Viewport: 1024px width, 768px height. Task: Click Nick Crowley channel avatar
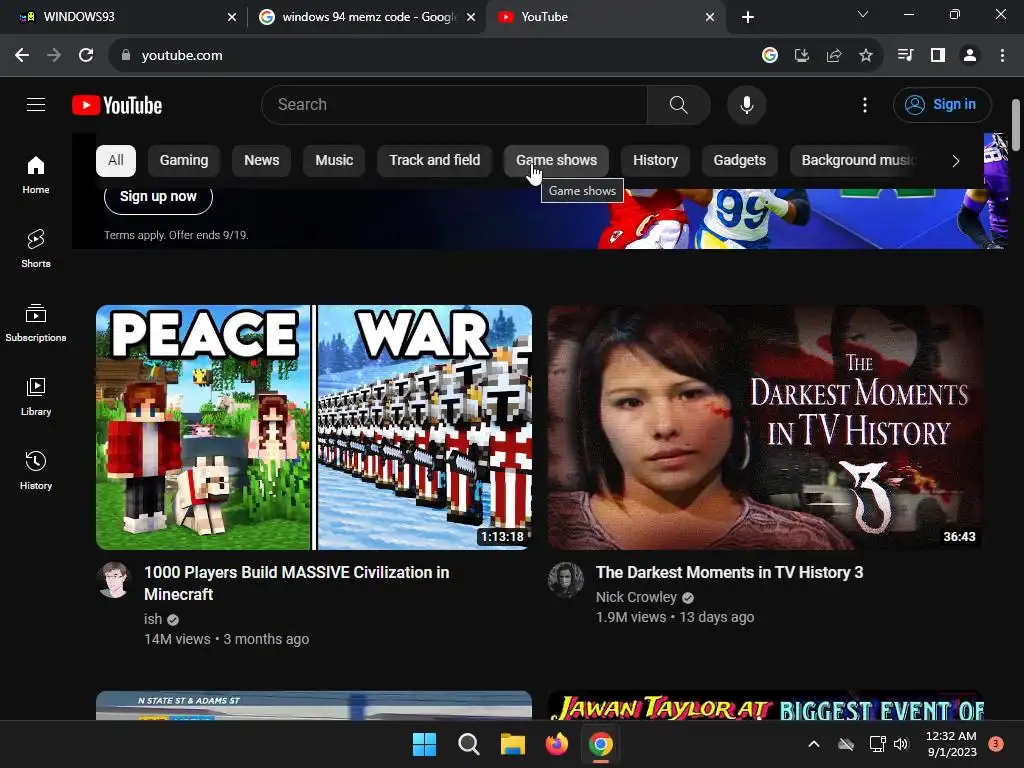pyautogui.click(x=566, y=580)
